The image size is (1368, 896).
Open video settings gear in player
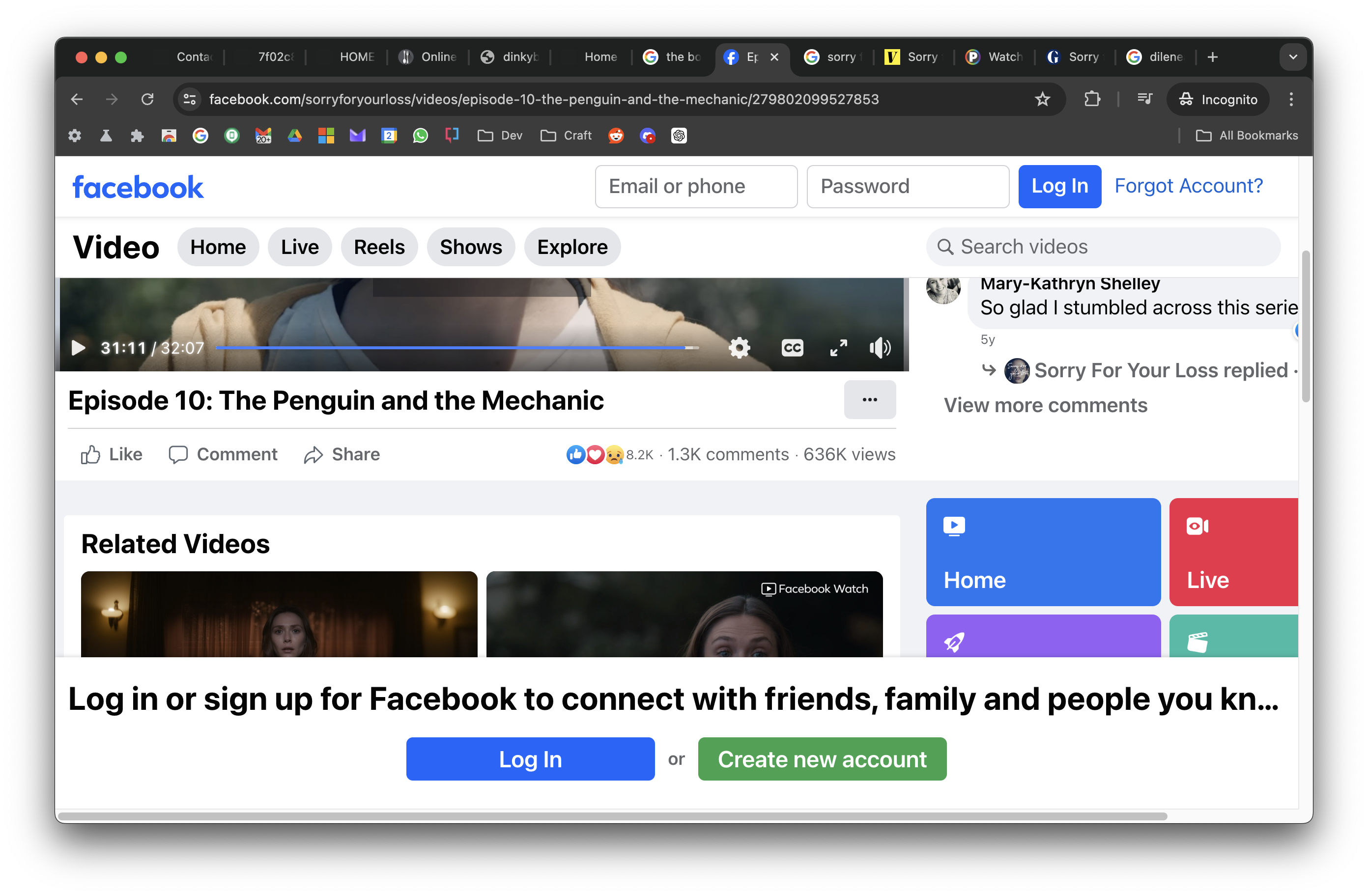(x=739, y=348)
